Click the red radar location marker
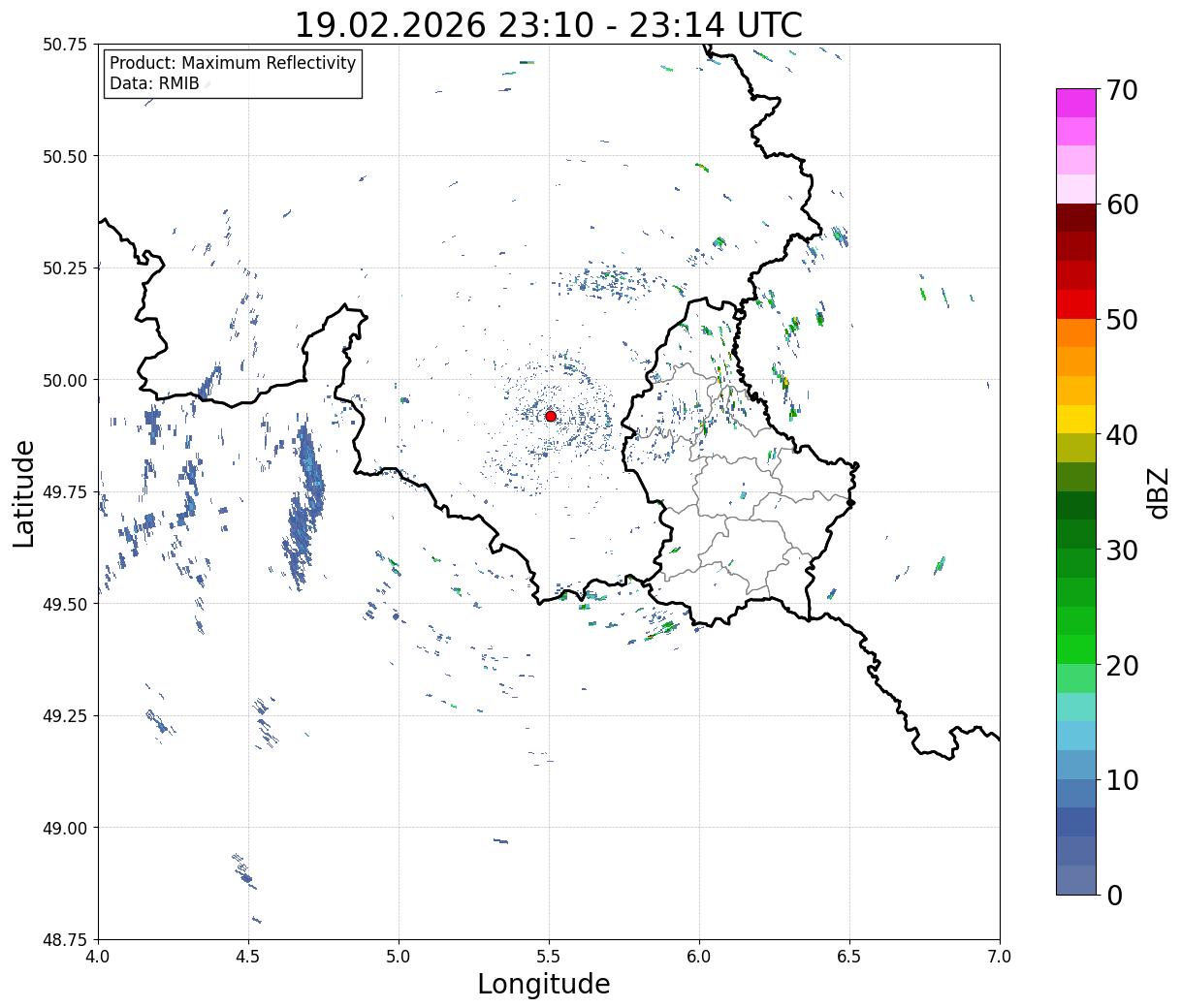 (x=551, y=416)
